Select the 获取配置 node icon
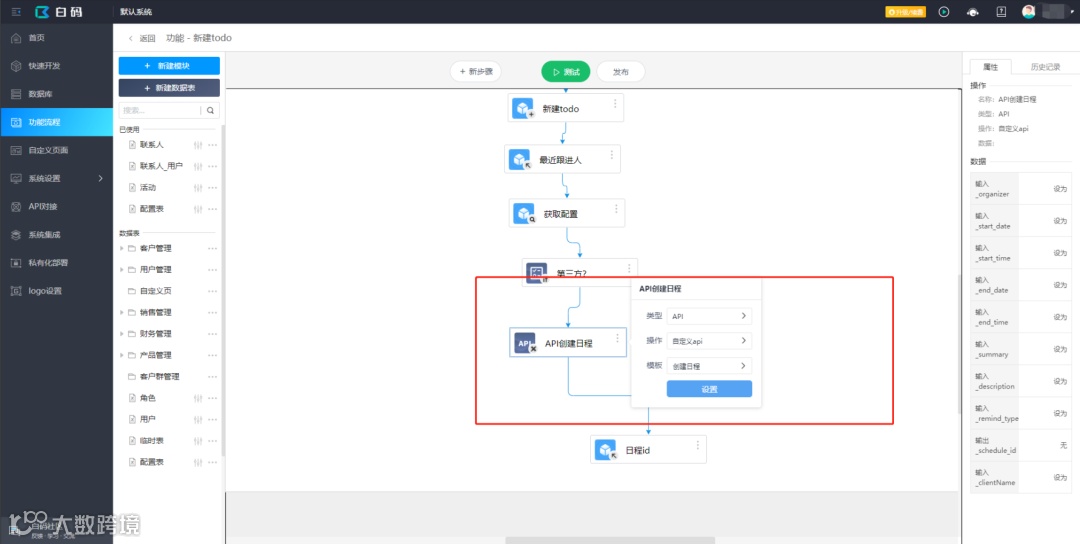The image size is (1080, 544). (525, 214)
